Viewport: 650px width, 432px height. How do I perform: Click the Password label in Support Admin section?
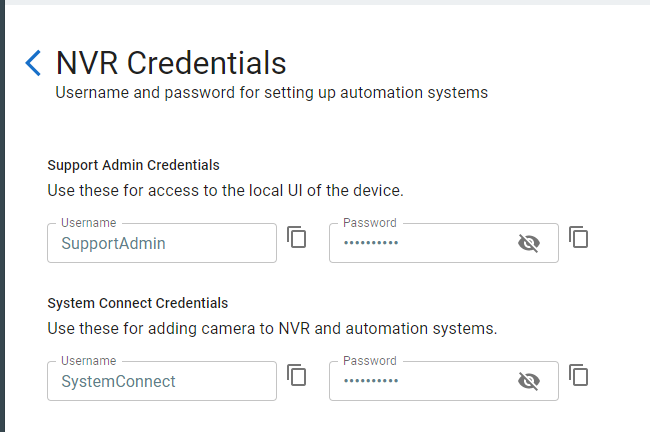370,223
